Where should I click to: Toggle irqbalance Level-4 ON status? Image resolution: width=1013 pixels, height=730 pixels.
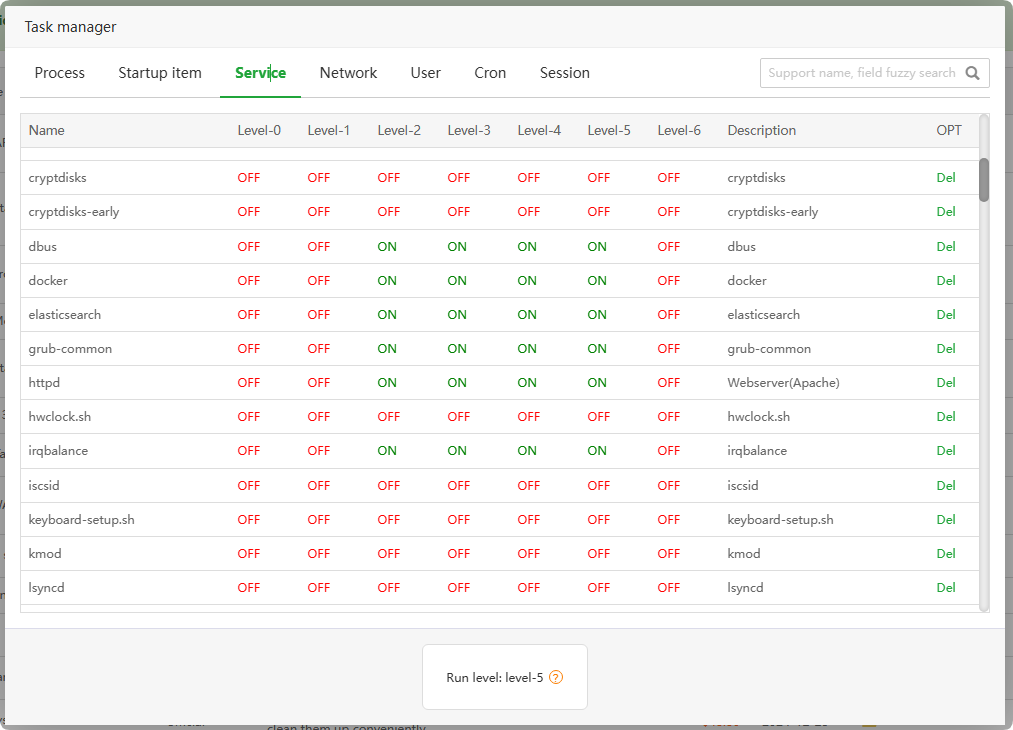[527, 451]
